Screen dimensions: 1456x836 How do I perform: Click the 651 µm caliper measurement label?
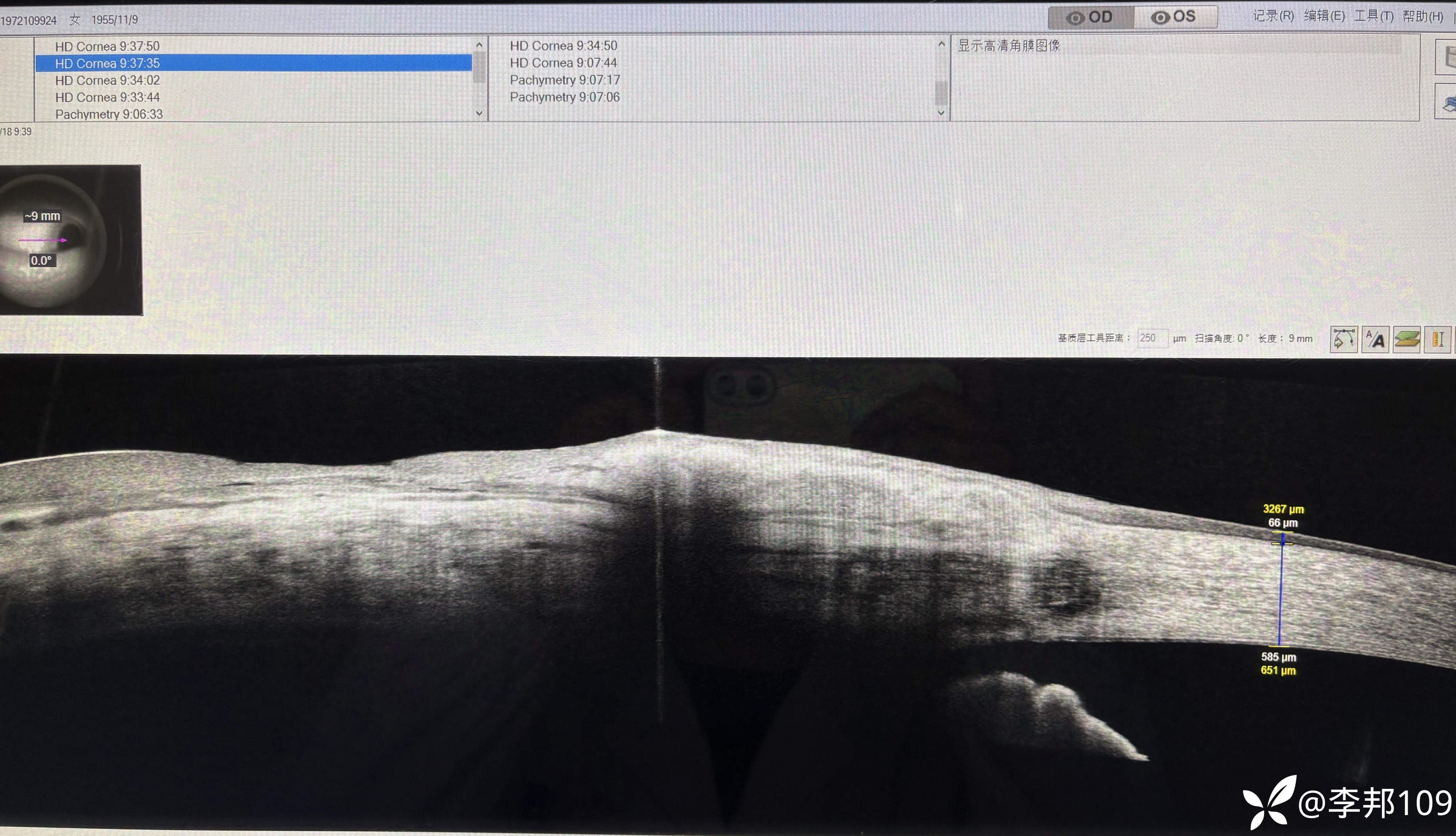click(1278, 670)
